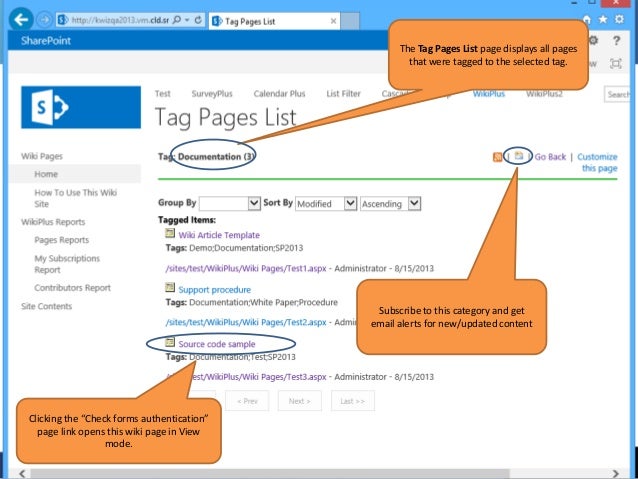This screenshot has width=638, height=479.
Task: Click the text Tags: Demo;Documentation;SP2013
Action: 234,248
